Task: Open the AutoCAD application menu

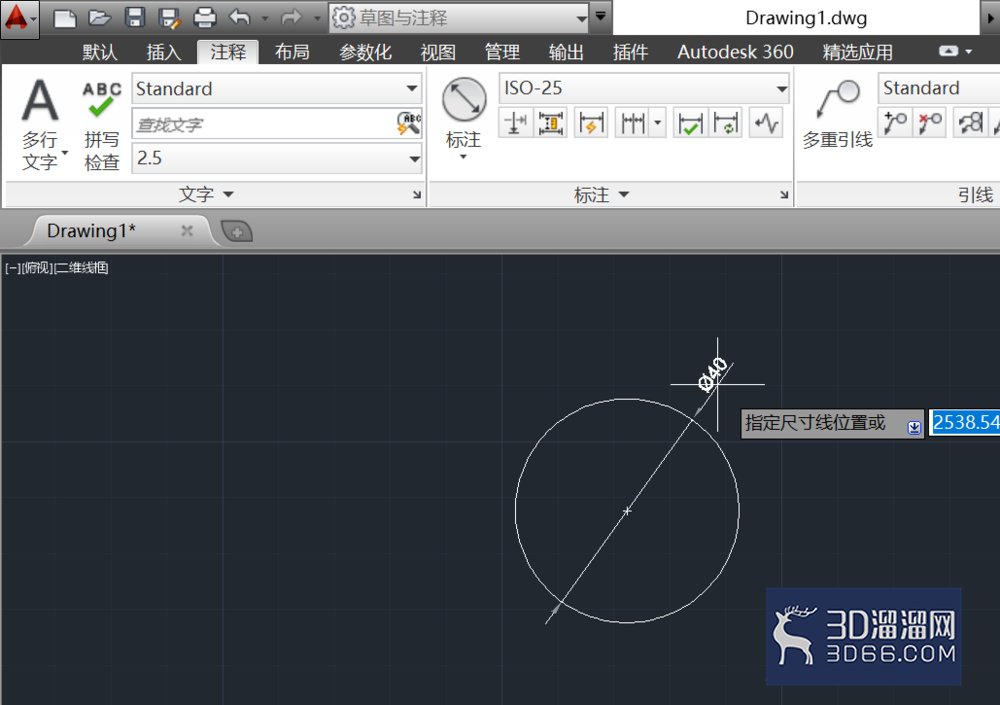Action: 19,19
